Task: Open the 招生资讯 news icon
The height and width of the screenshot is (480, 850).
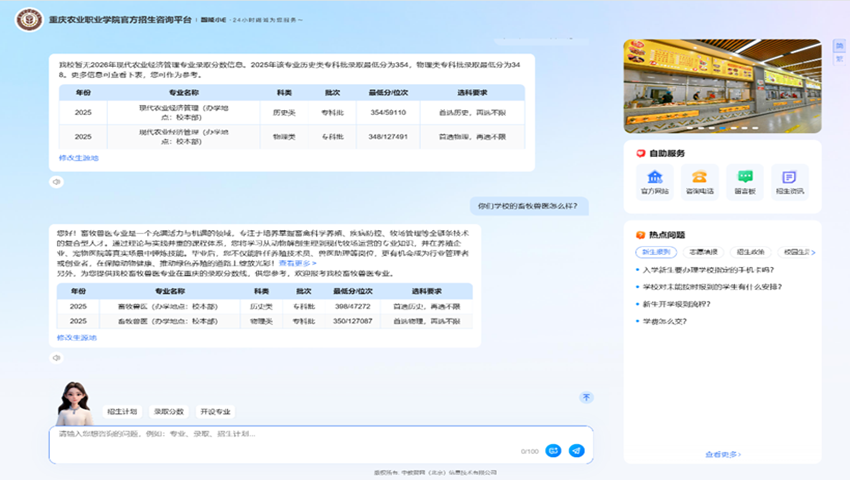Action: pyautogui.click(x=789, y=180)
